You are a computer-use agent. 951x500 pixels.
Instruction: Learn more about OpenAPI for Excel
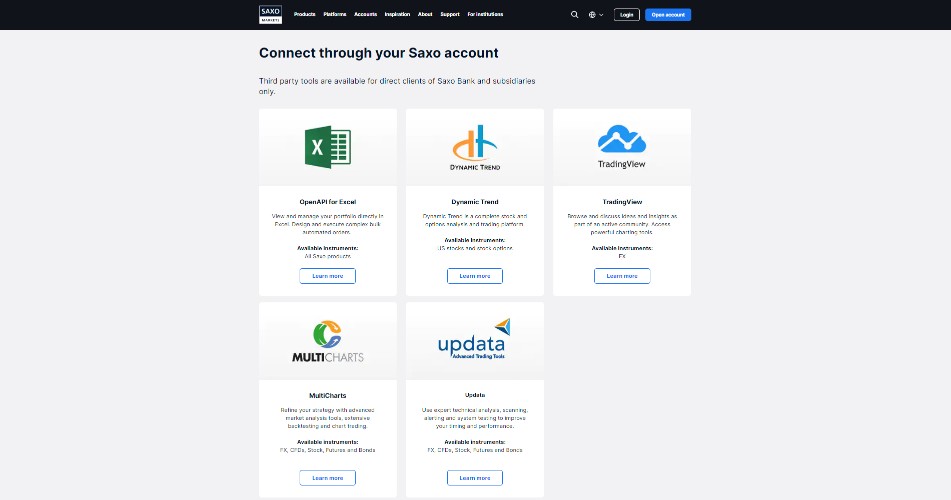[x=327, y=276]
